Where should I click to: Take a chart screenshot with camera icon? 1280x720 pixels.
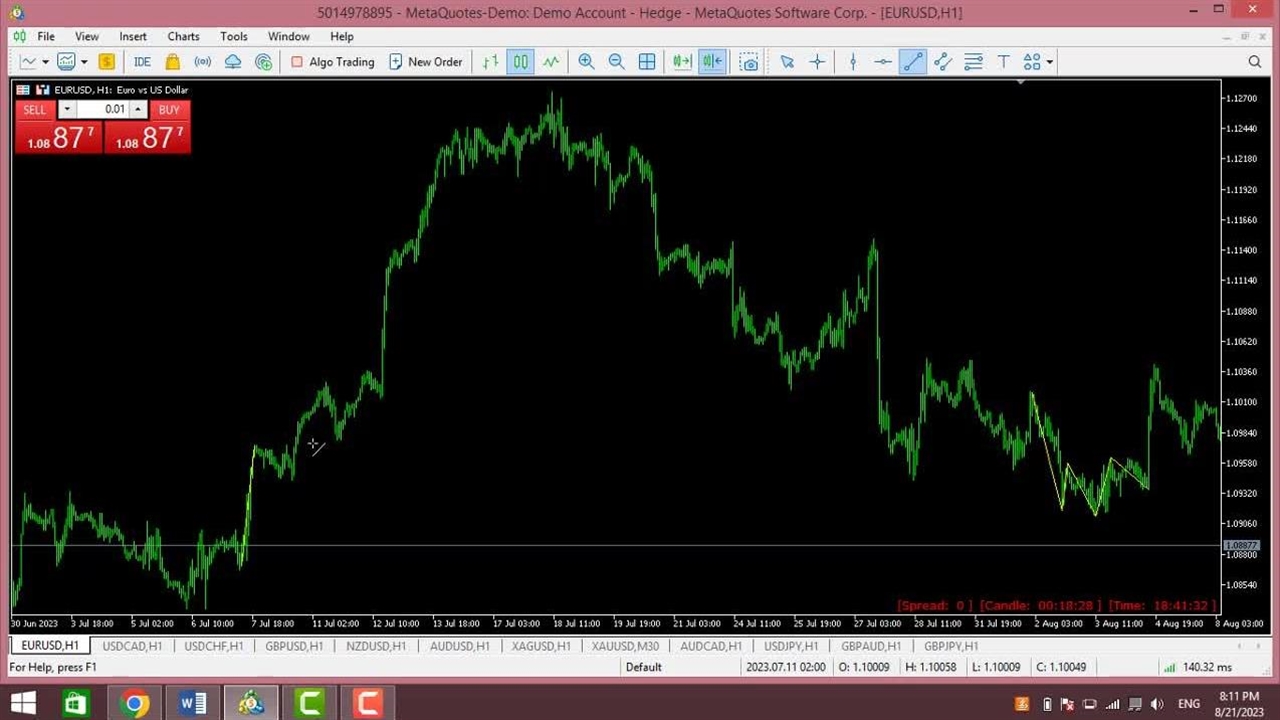749,62
